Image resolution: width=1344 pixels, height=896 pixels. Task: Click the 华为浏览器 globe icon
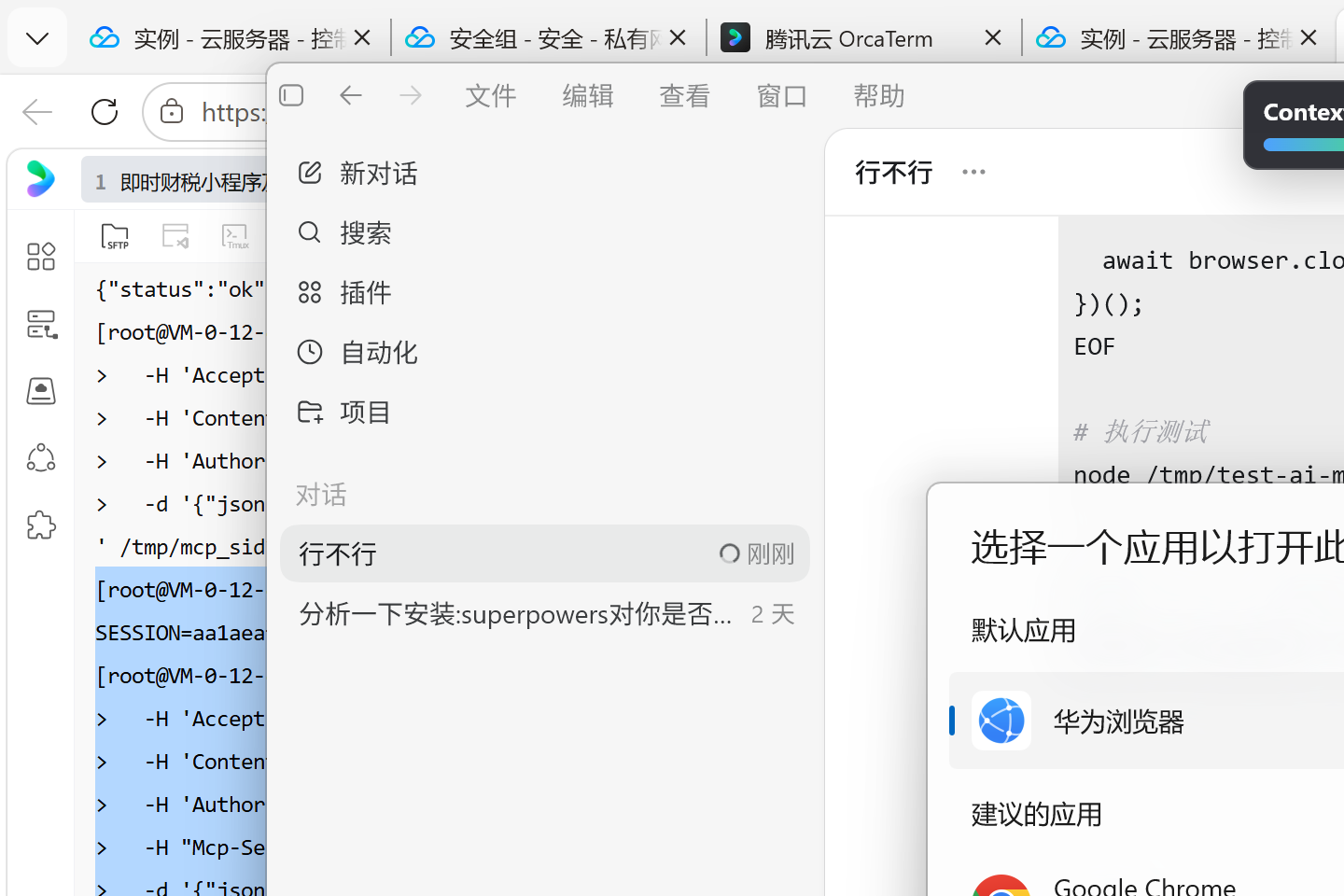pyautogui.click(x=1001, y=721)
